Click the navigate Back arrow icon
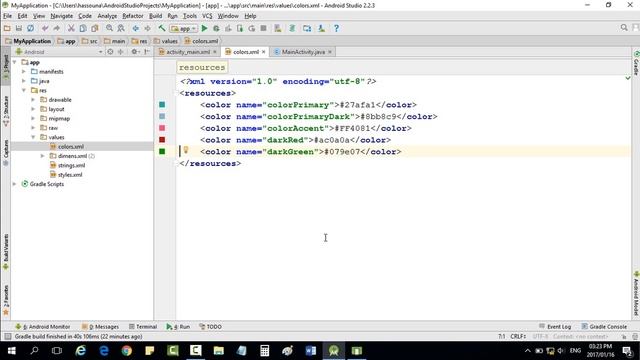Image resolution: width=640 pixels, height=360 pixels. (x=136, y=28)
